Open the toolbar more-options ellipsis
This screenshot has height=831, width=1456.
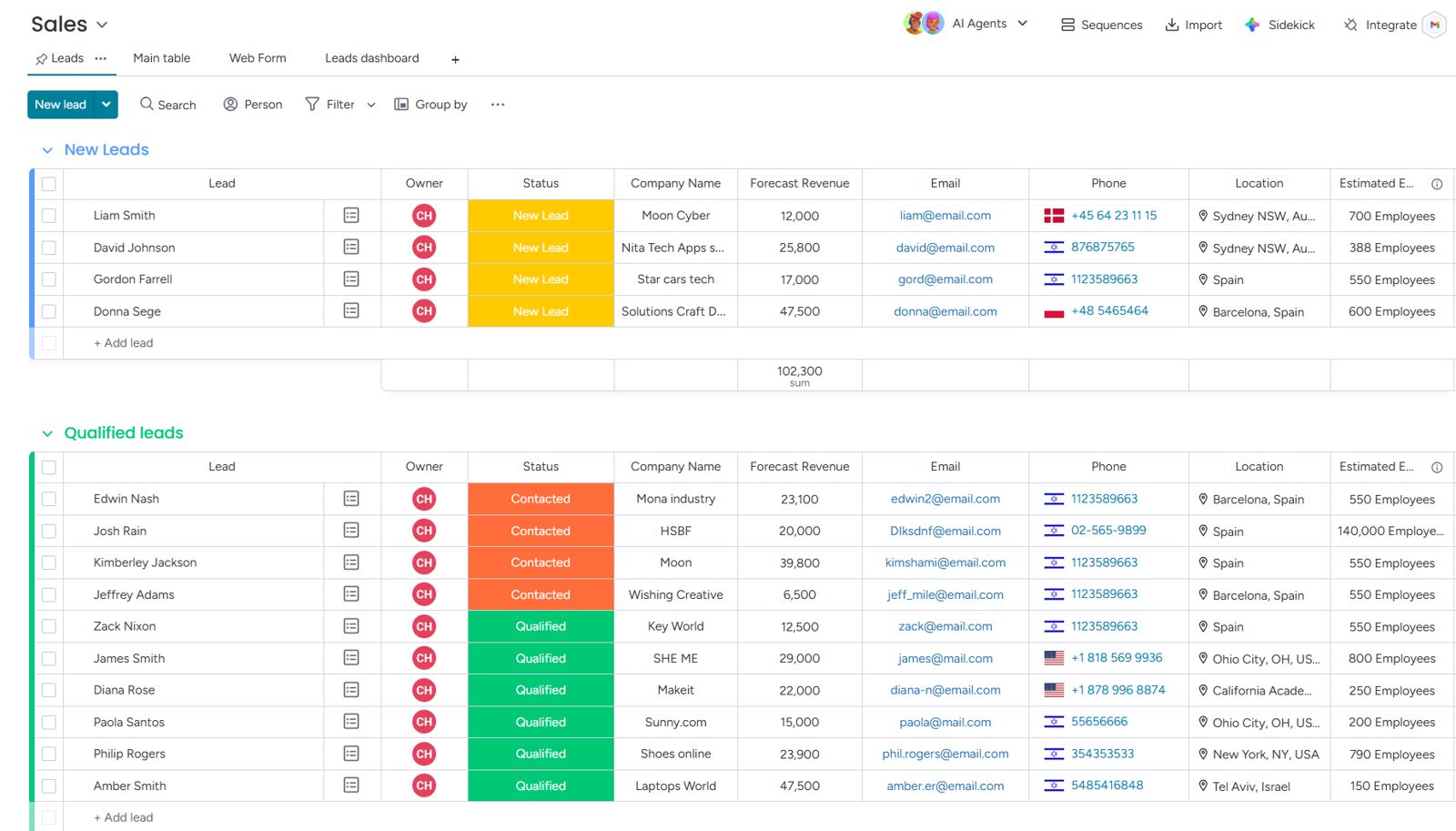[498, 105]
